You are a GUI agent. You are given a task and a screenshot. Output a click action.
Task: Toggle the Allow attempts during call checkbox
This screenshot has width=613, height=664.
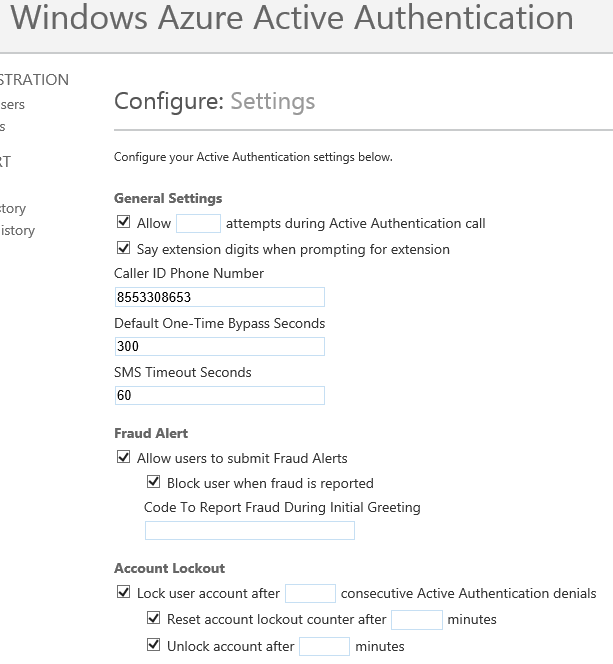(x=124, y=223)
